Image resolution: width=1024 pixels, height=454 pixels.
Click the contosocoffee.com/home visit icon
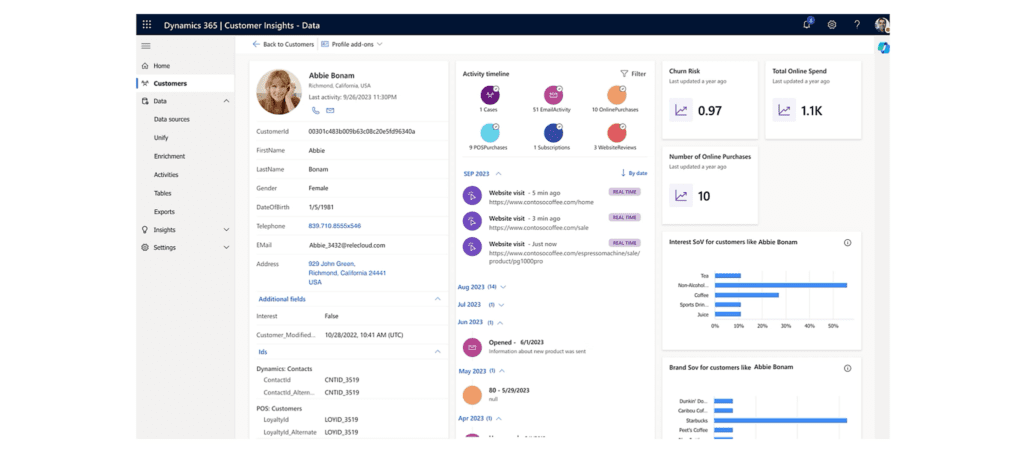click(x=472, y=195)
